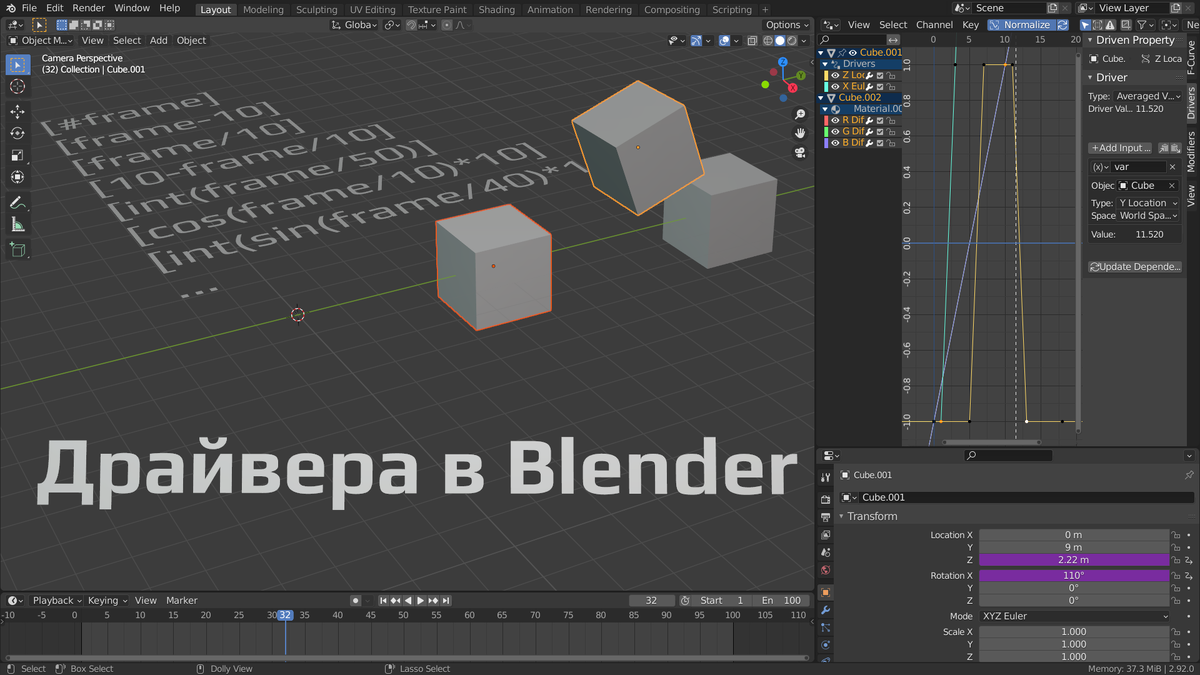Image resolution: width=1200 pixels, height=675 pixels.
Task: Open the F-Curve sidebar tab
Action: (1191, 59)
